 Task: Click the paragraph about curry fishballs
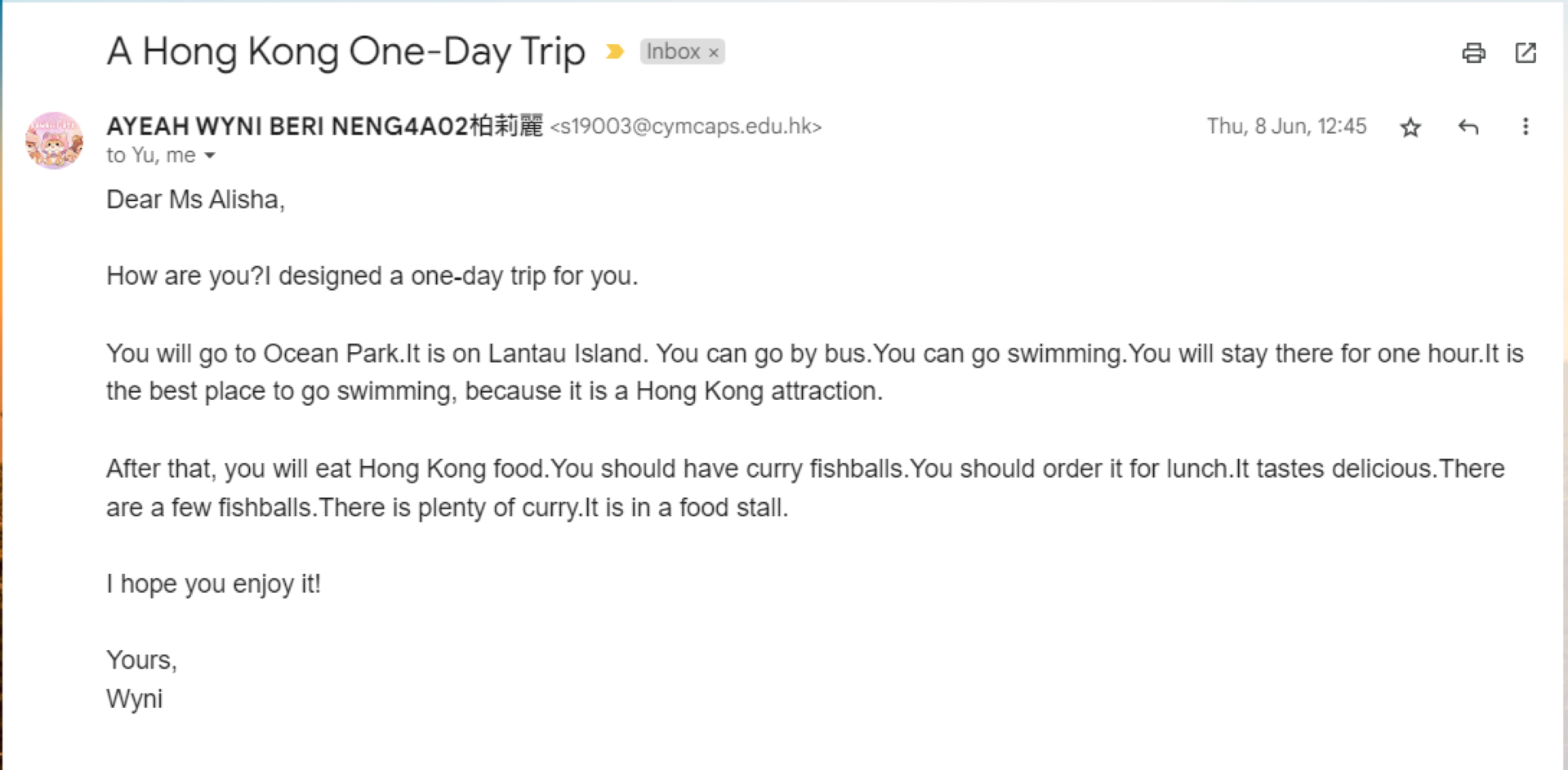pos(805,488)
